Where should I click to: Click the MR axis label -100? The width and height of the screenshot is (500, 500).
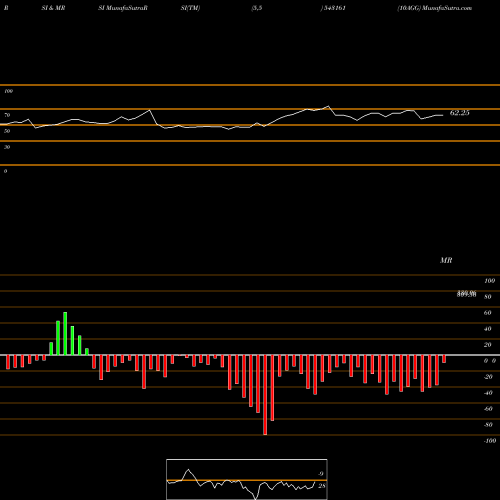[x=490, y=441]
